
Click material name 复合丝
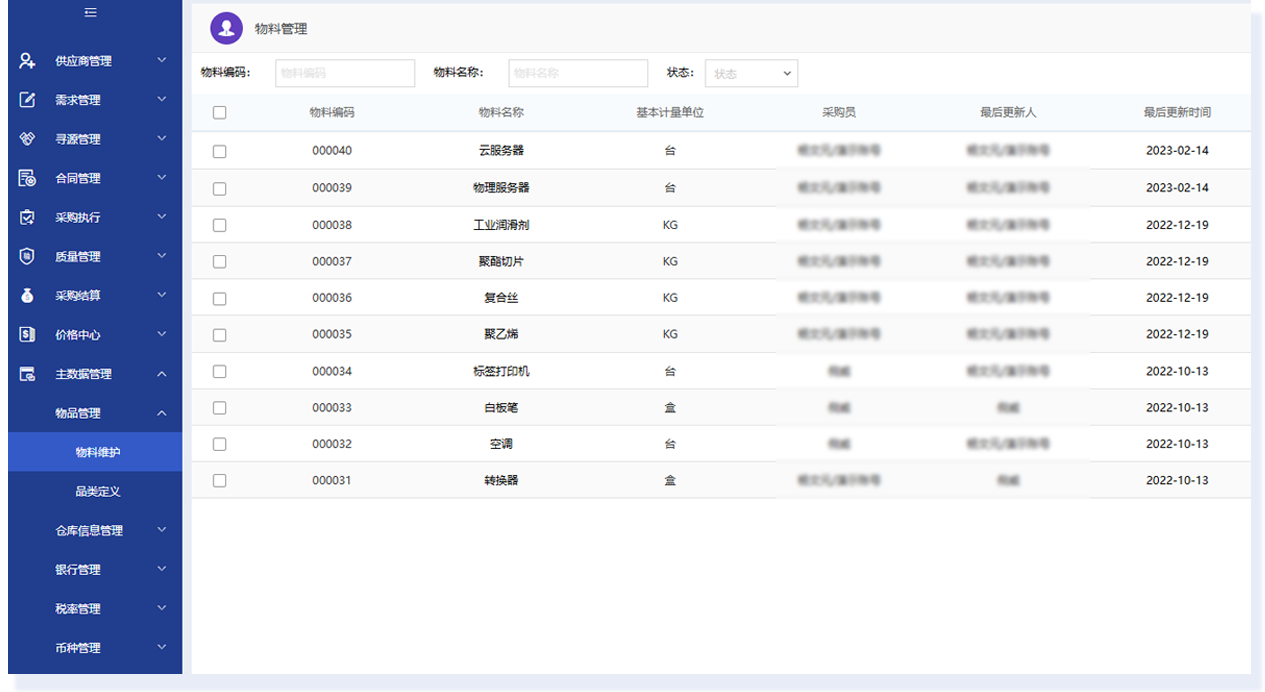[501, 298]
